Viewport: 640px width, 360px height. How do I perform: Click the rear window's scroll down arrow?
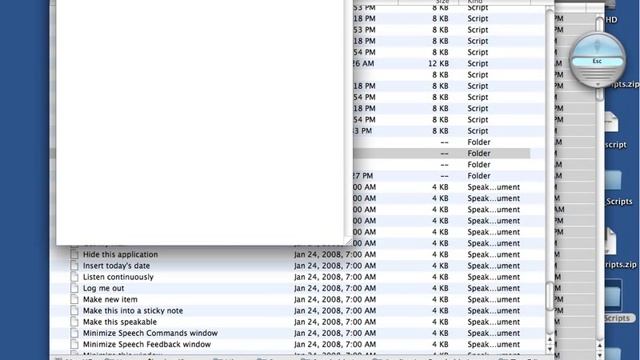(599, 354)
